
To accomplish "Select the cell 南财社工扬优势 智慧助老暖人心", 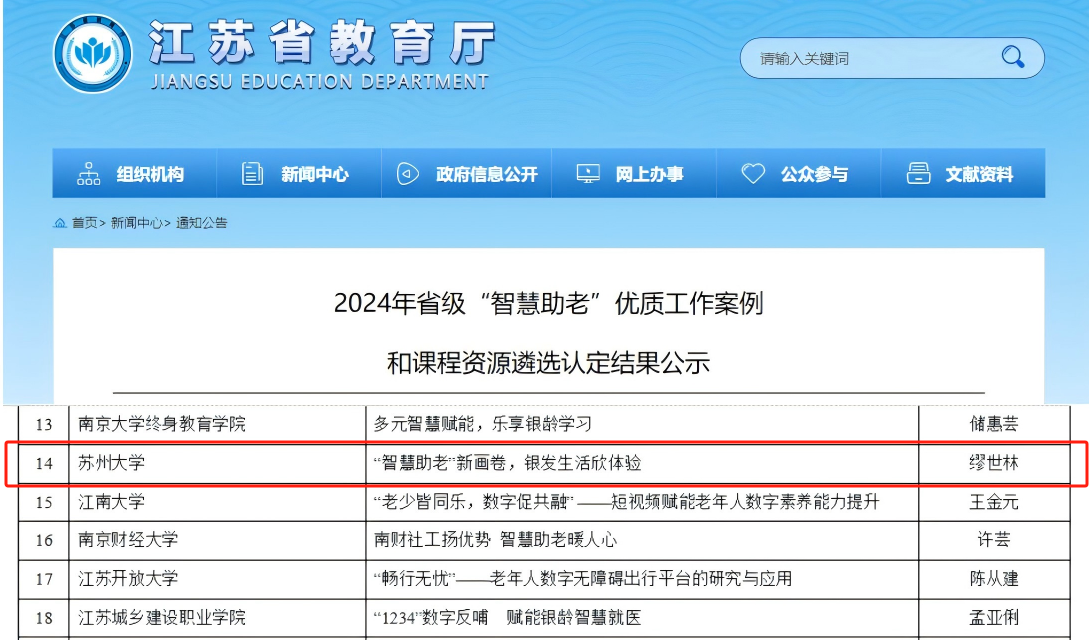I will coord(642,540).
